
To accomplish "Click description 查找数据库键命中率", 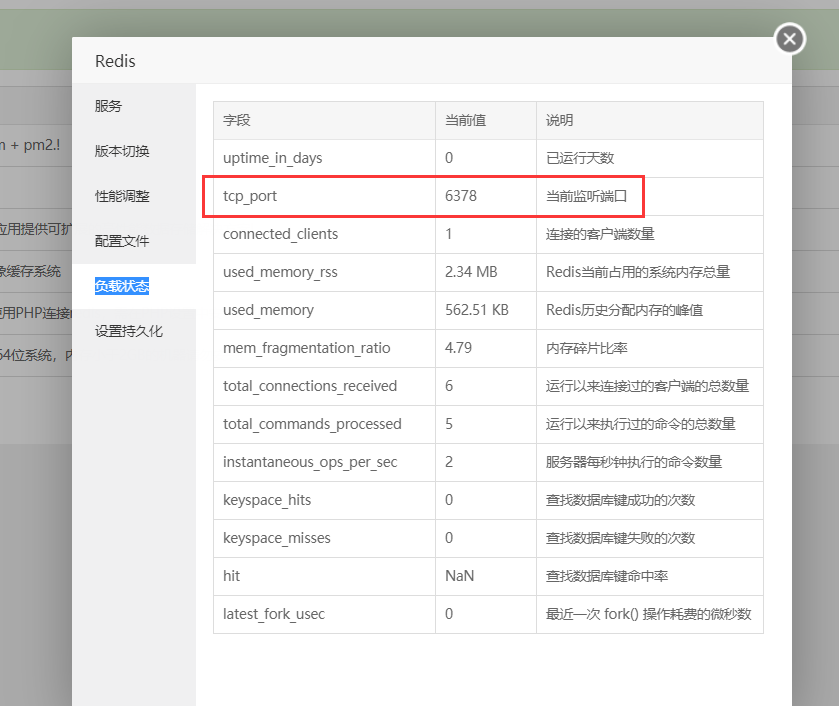I will pos(607,576).
